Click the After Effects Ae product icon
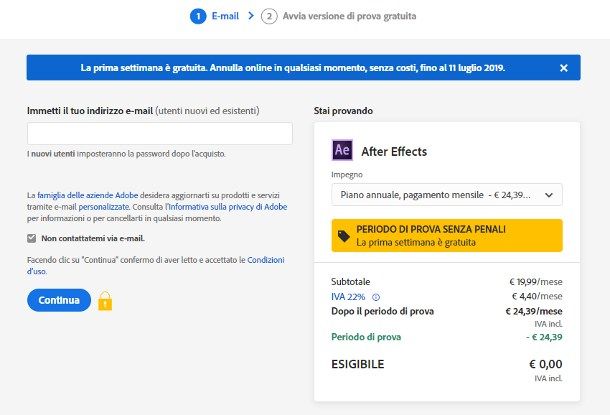 (342, 150)
